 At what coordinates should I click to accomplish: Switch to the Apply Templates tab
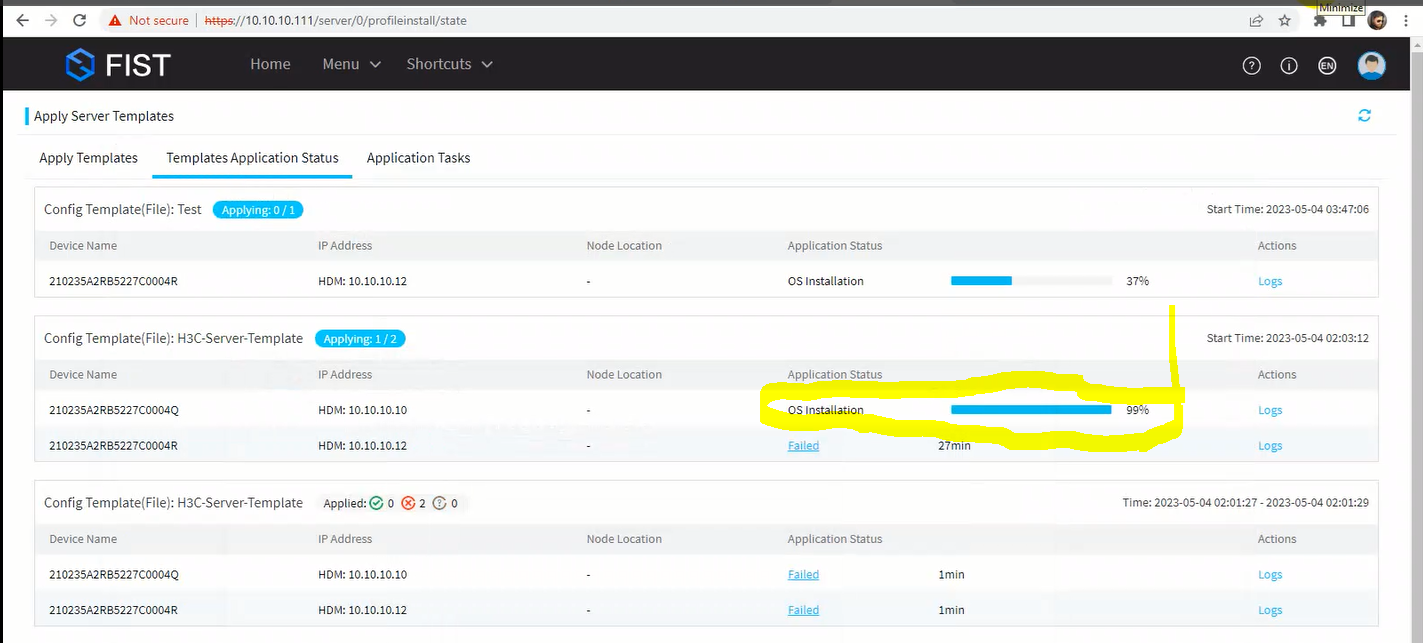tap(88, 158)
